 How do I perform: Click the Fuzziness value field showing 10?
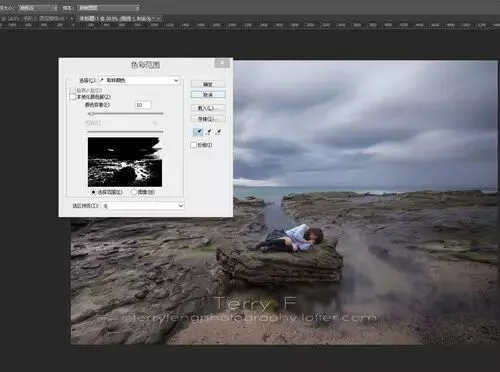pyautogui.click(x=143, y=105)
